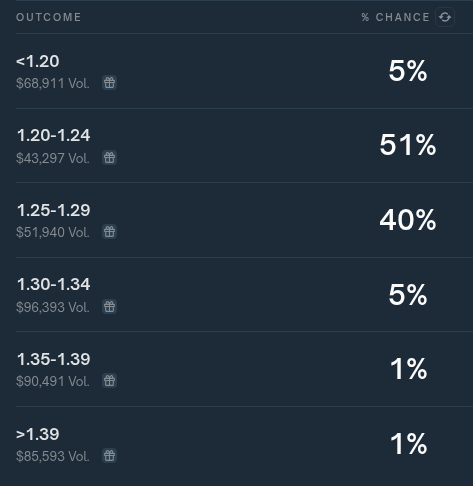Viewport: 473px width, 486px height.
Task: Click the 40% chance value
Action: pyautogui.click(x=408, y=220)
